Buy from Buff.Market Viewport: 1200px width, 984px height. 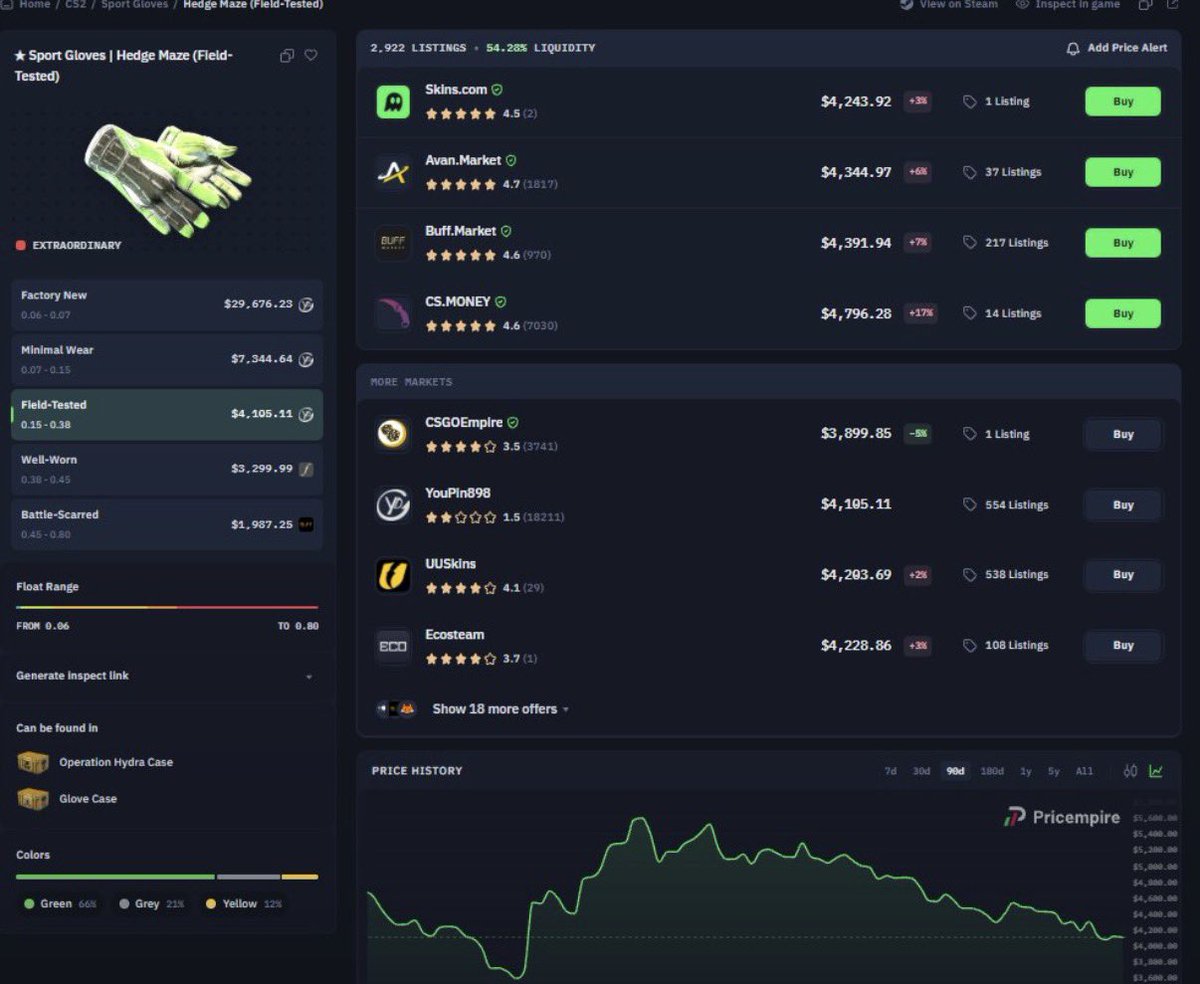(x=1123, y=243)
